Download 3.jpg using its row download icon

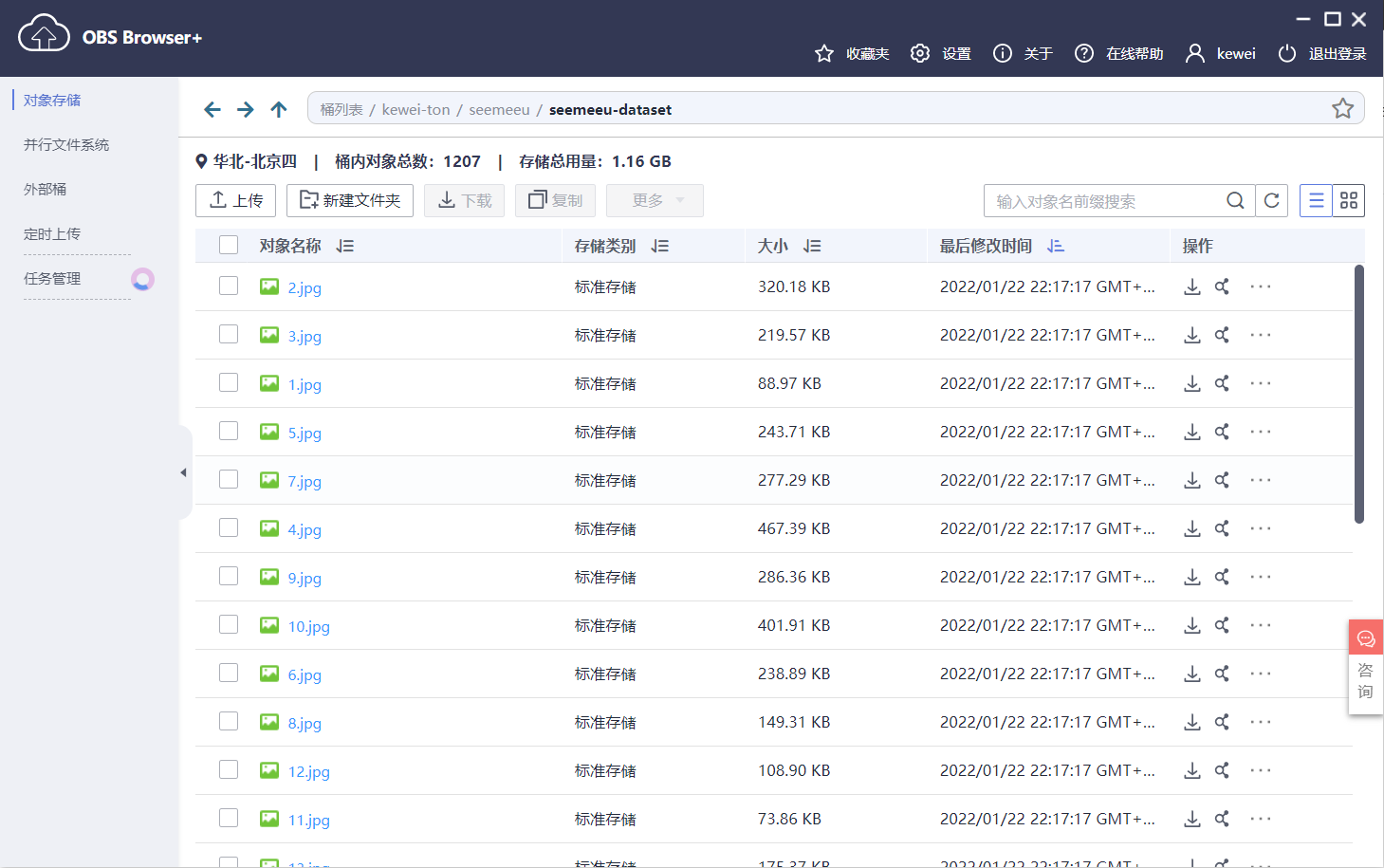(1192, 335)
